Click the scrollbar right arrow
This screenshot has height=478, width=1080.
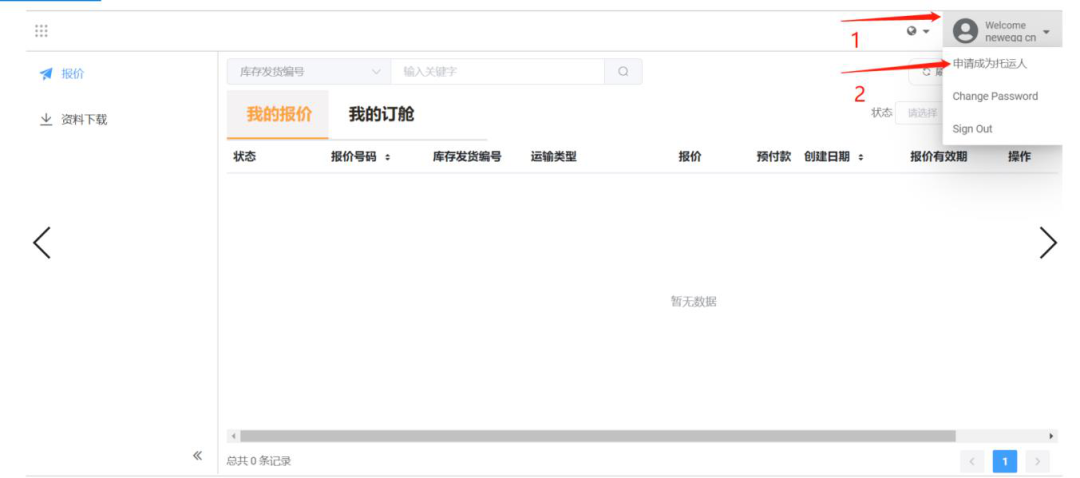[x=1051, y=436]
